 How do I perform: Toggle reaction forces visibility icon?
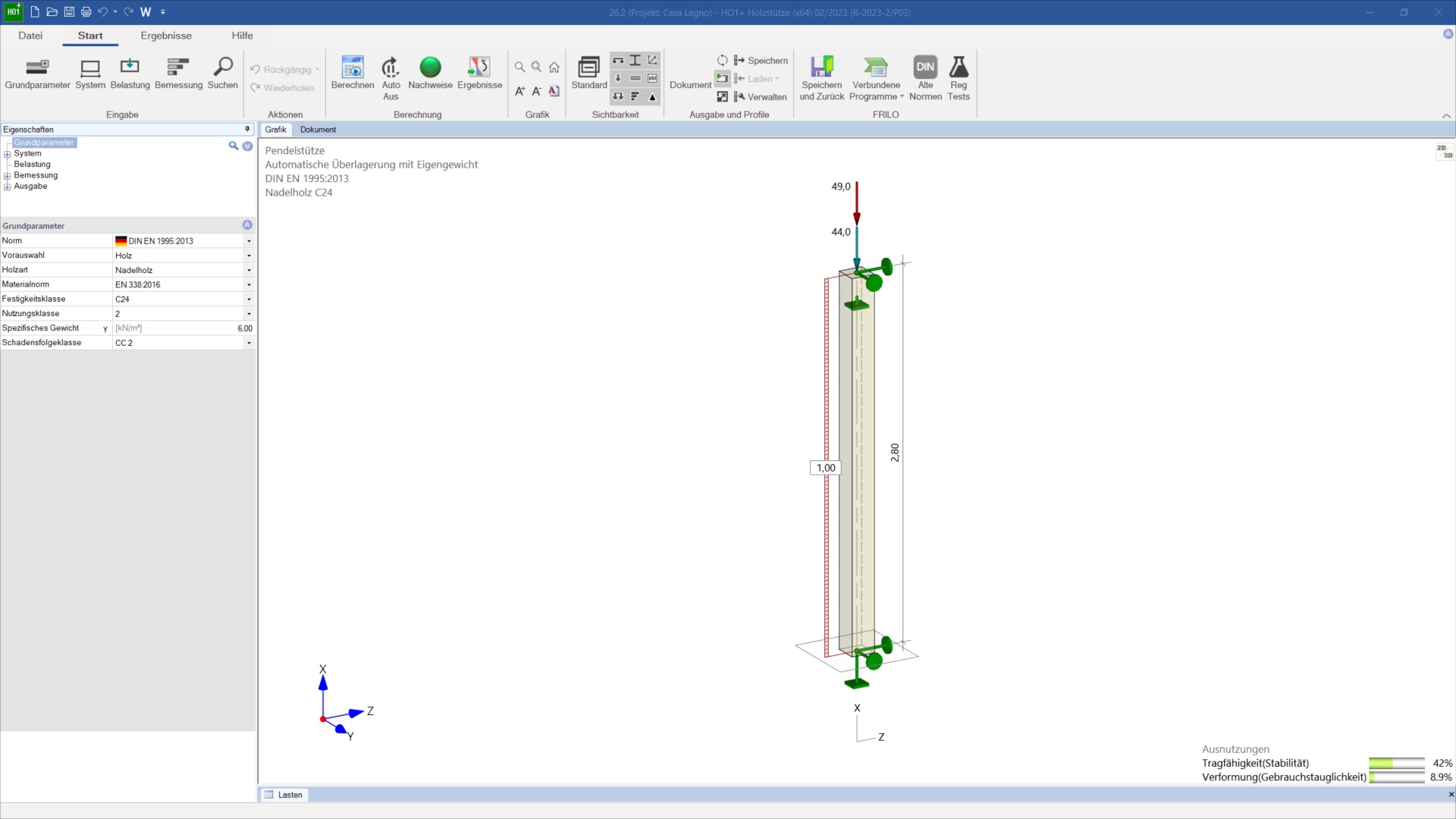618,96
